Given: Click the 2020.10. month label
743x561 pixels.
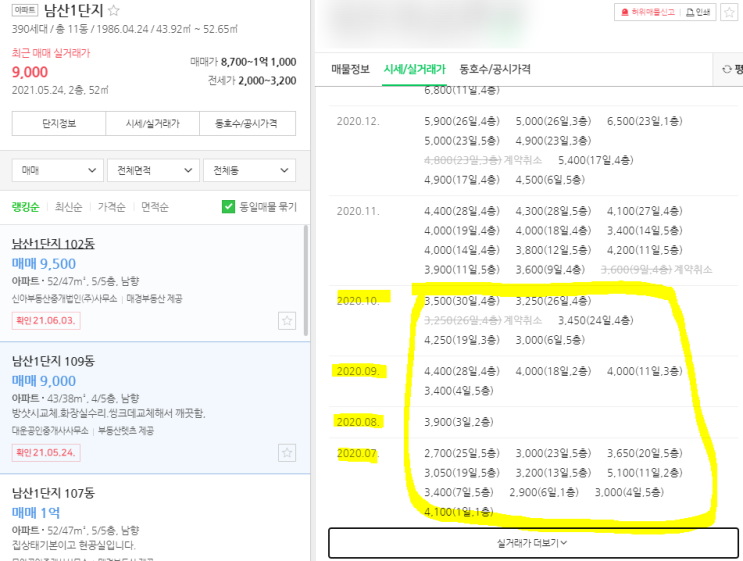Looking at the screenshot, I should point(358,301).
